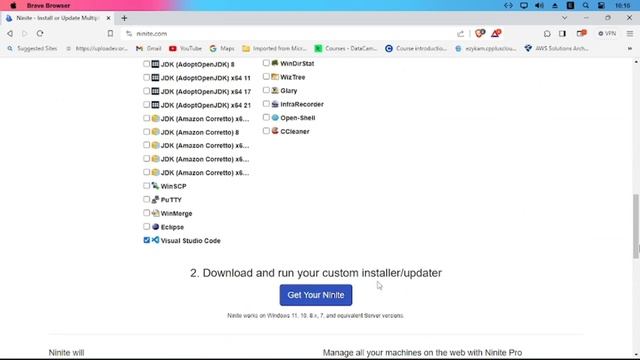The width and height of the screenshot is (640, 360).
Task: Open Brave Shields lion icon
Action: [480, 33]
